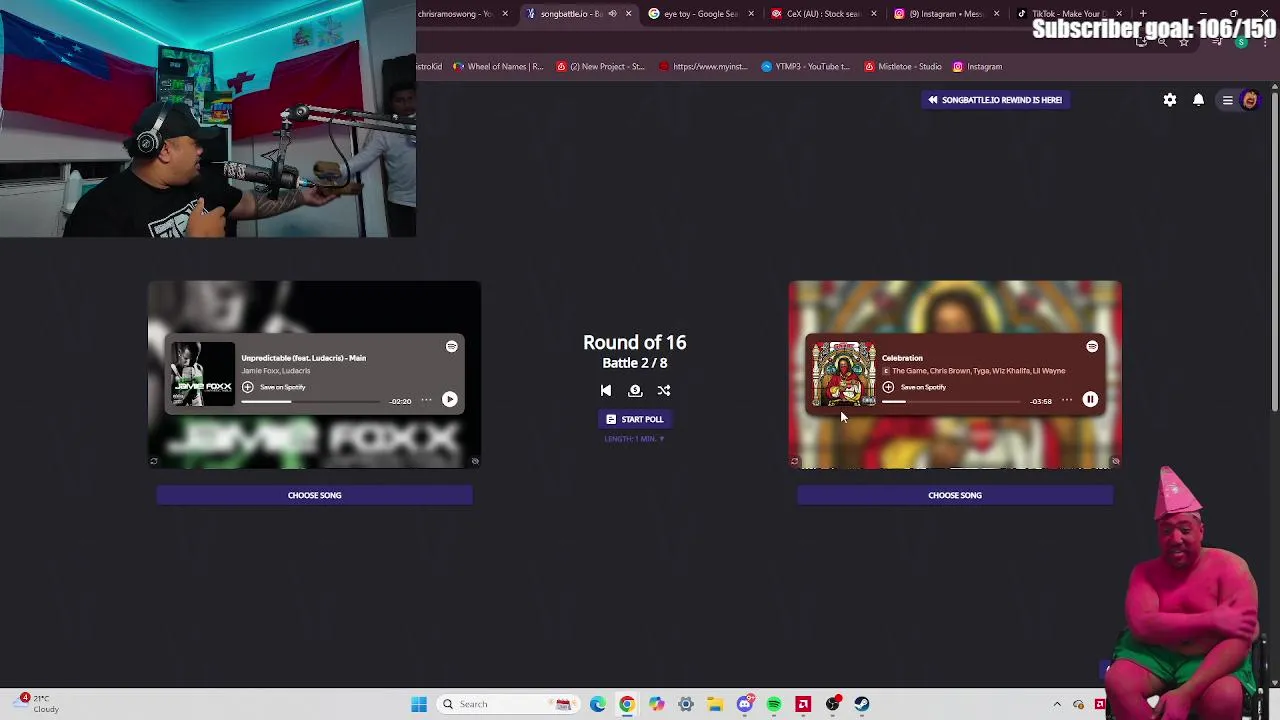Open Microsoft Edge from taskbar

pyautogui.click(x=597, y=704)
